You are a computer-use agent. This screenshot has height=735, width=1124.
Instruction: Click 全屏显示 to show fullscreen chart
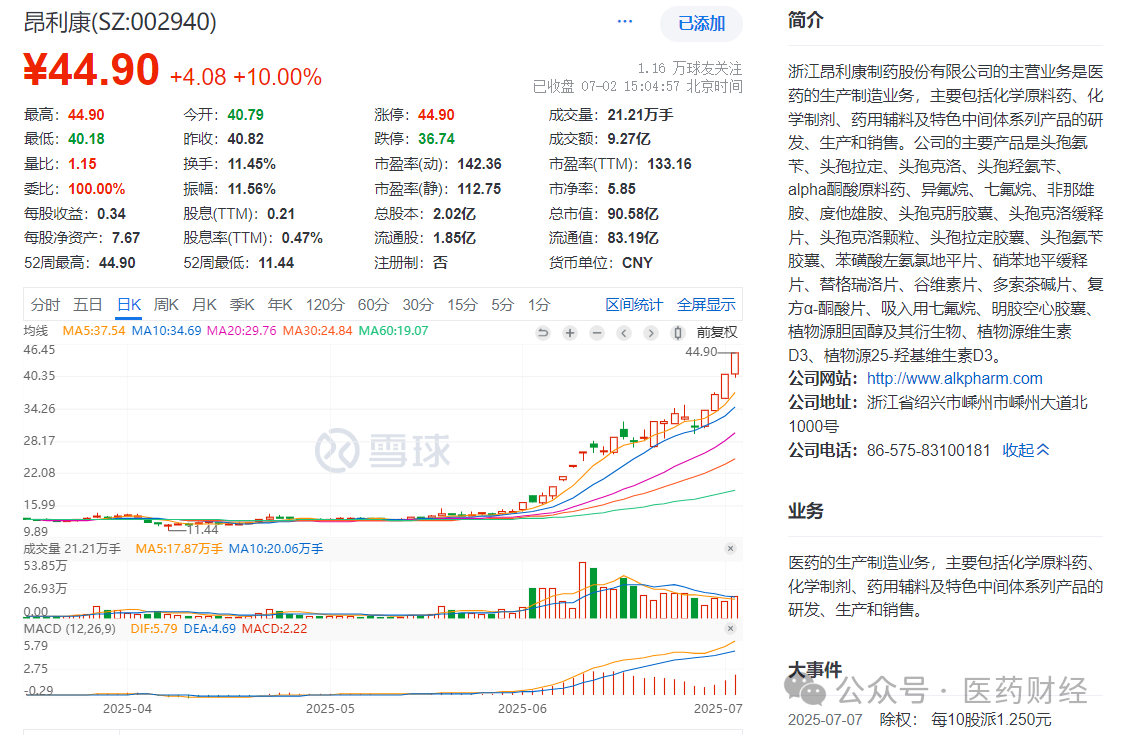click(x=706, y=305)
